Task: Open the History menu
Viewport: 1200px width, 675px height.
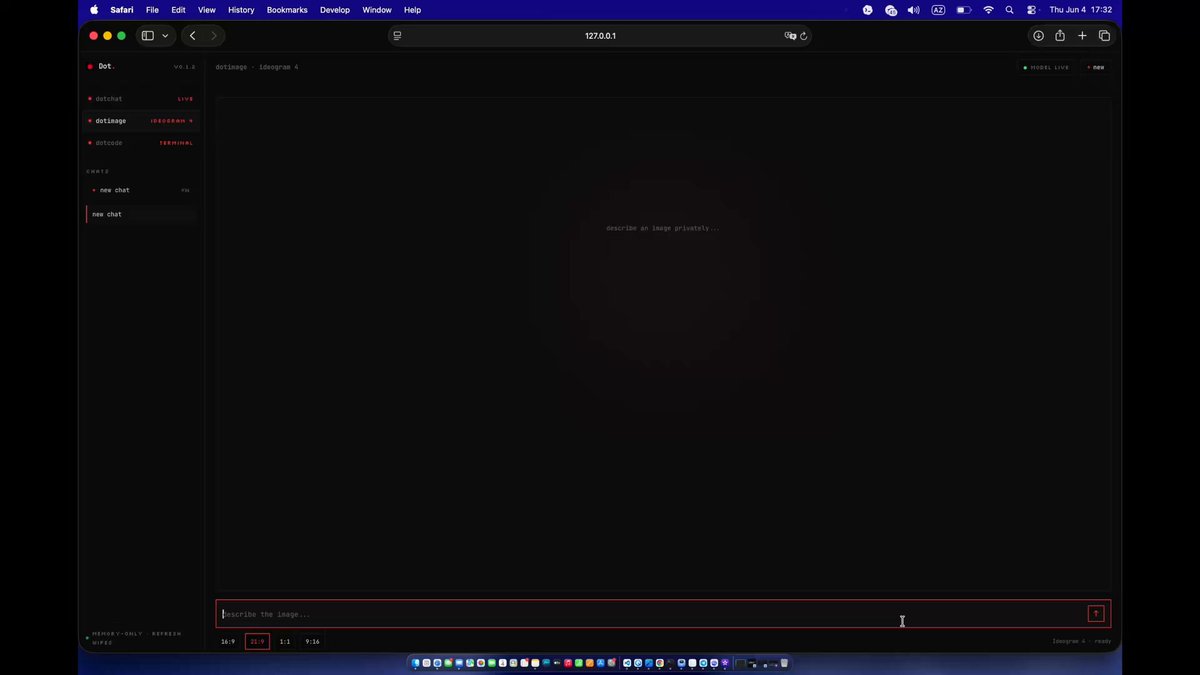Action: 241,10
